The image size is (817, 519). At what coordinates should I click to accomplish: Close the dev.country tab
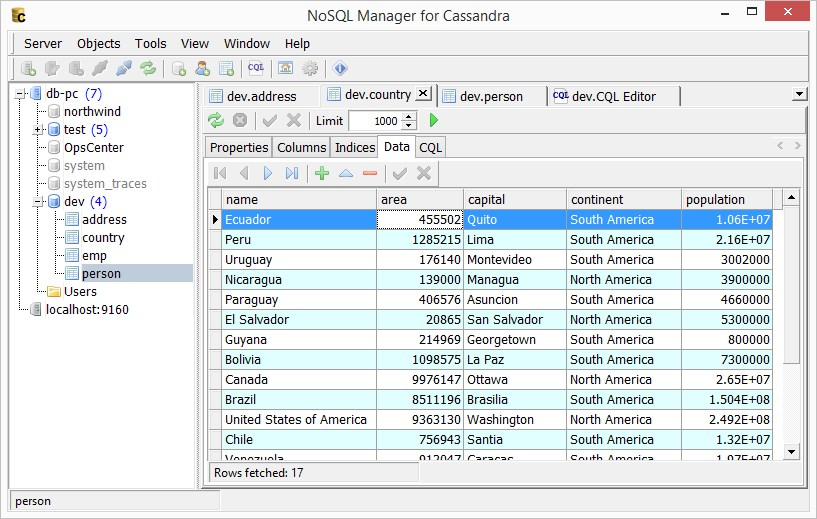coord(424,93)
